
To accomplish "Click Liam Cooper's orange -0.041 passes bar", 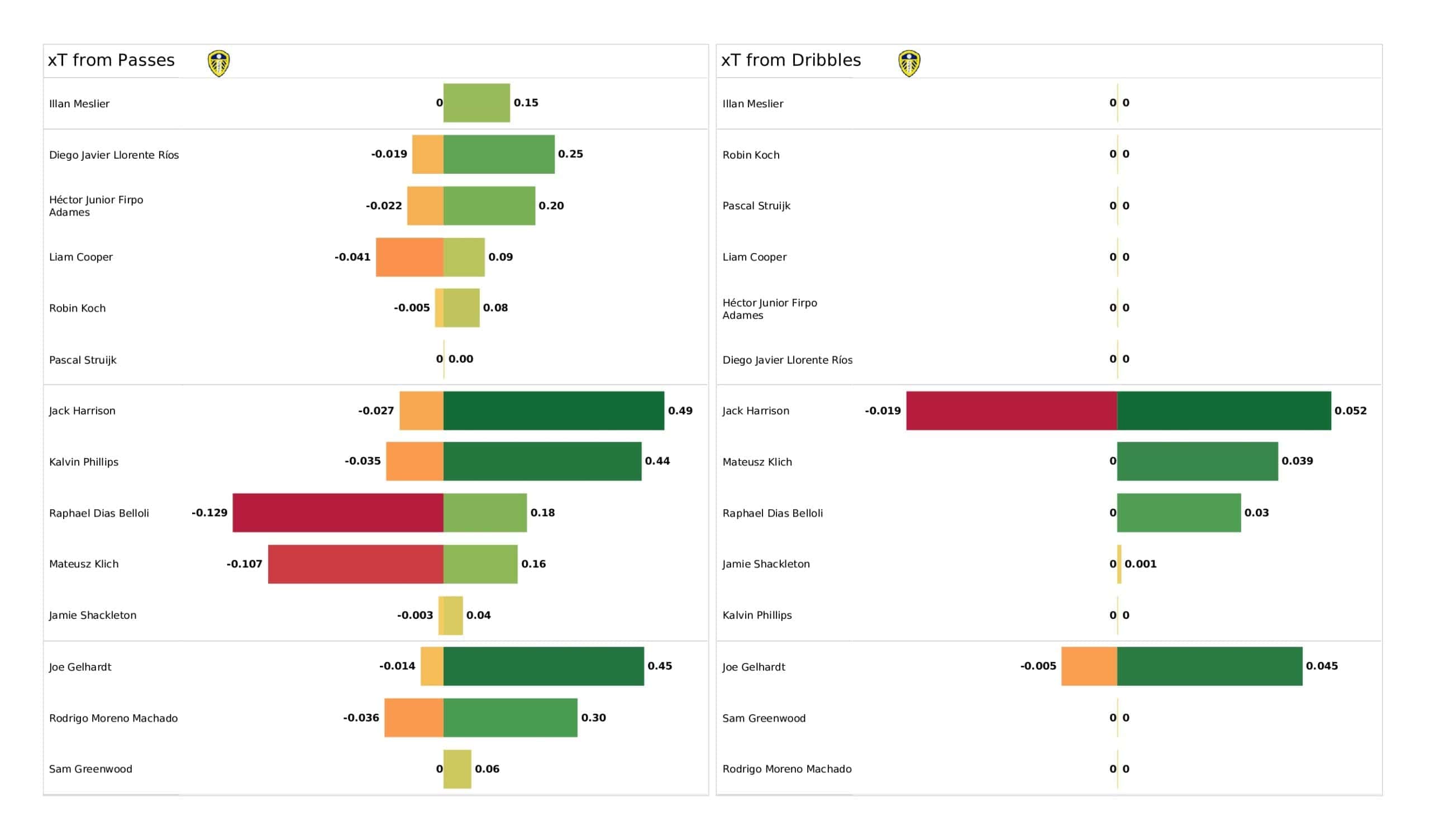I will [409, 257].
